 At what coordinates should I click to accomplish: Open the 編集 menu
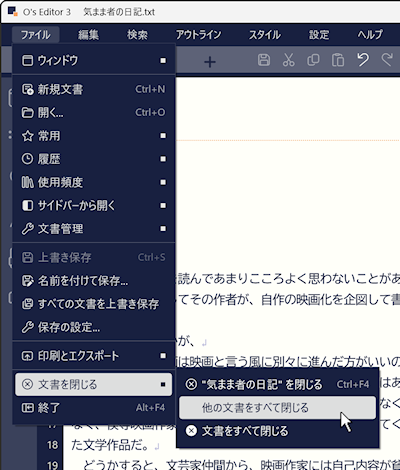[88, 35]
